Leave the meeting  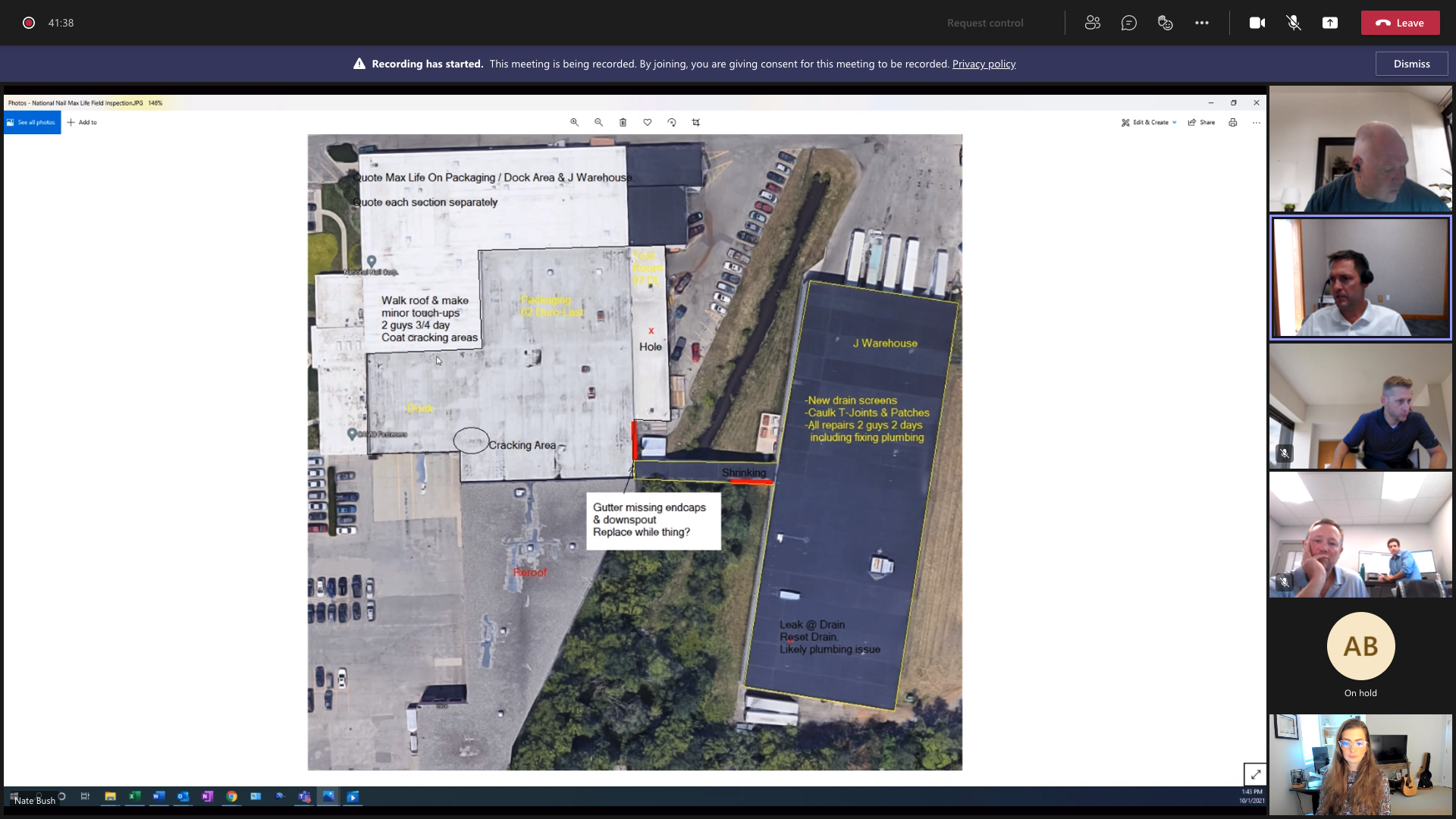click(1400, 23)
